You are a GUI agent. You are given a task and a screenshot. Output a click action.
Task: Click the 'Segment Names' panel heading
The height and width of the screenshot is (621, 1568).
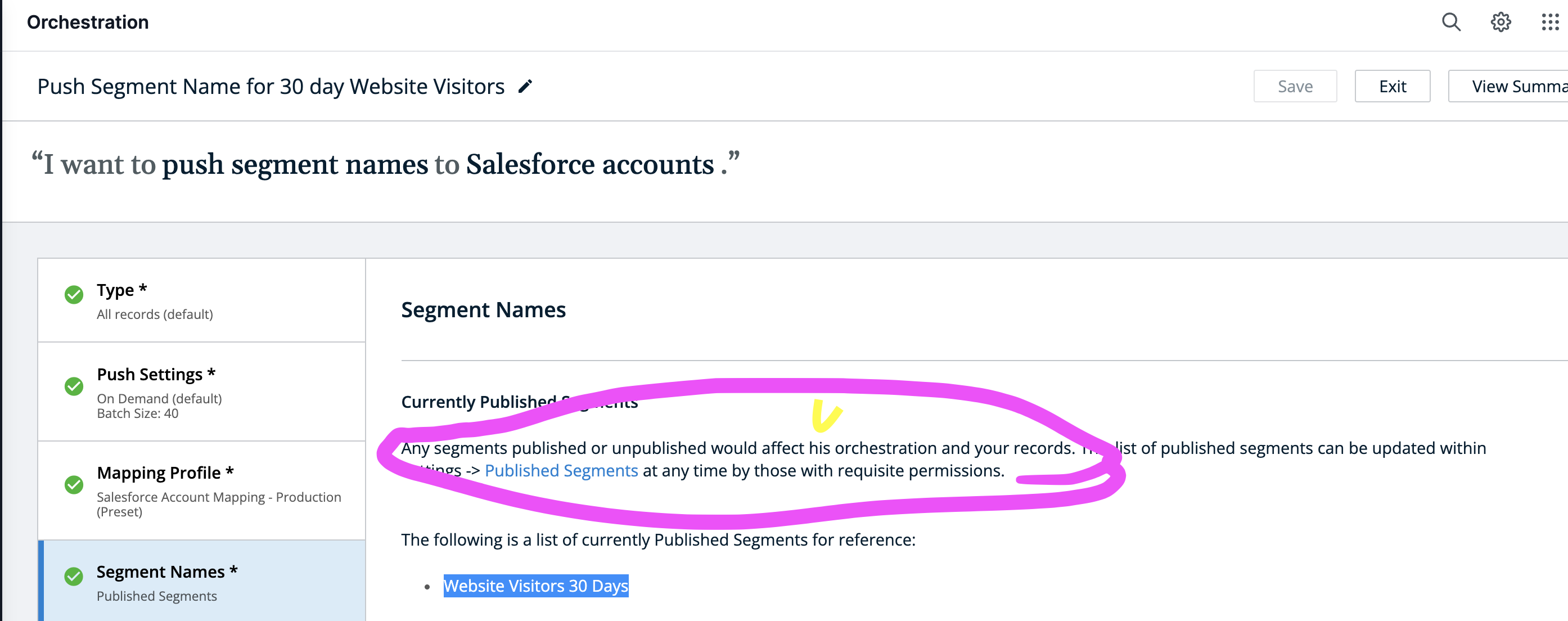pos(483,310)
